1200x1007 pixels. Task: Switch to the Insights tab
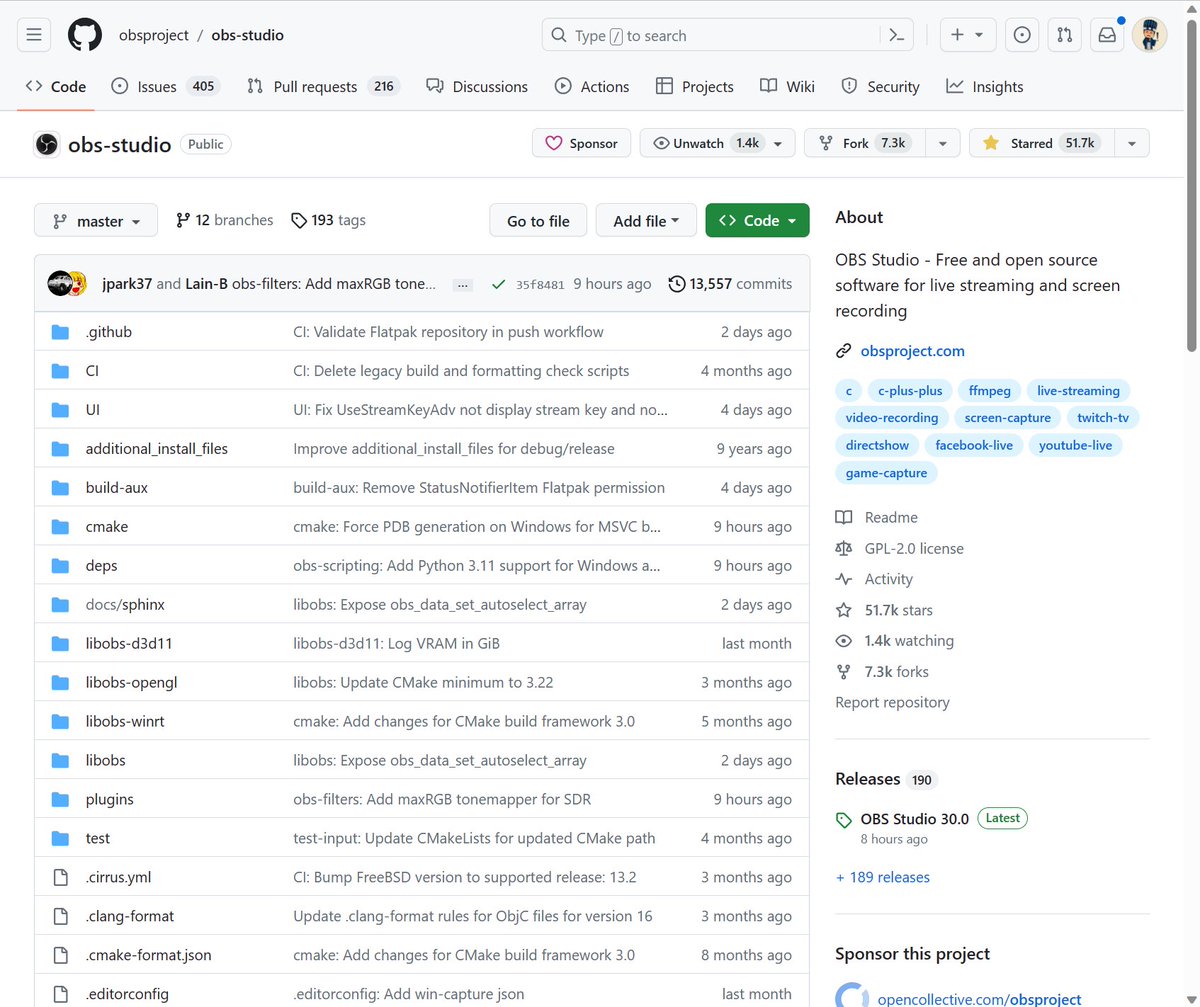985,87
